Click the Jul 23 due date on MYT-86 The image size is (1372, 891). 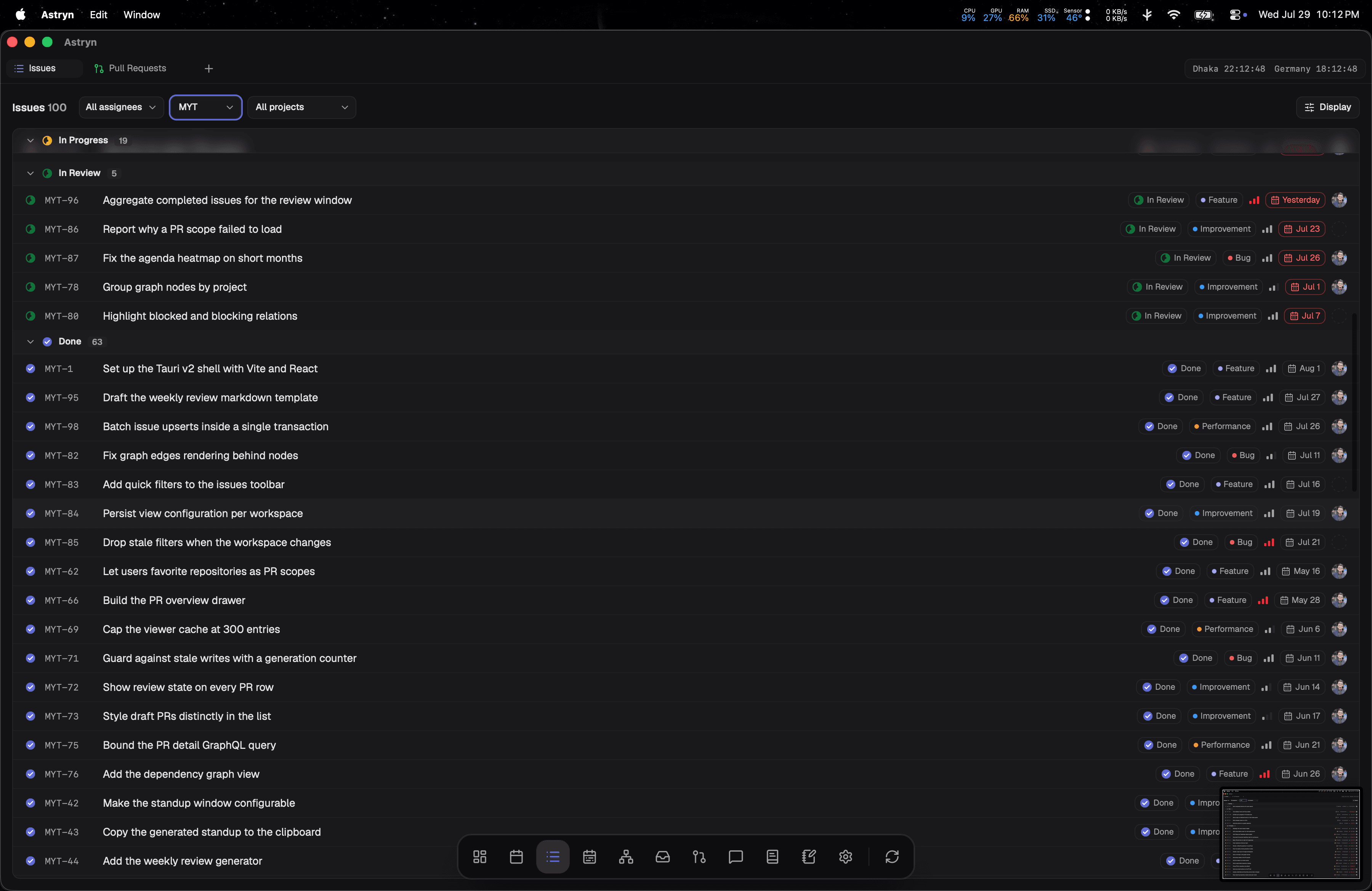(x=1301, y=229)
